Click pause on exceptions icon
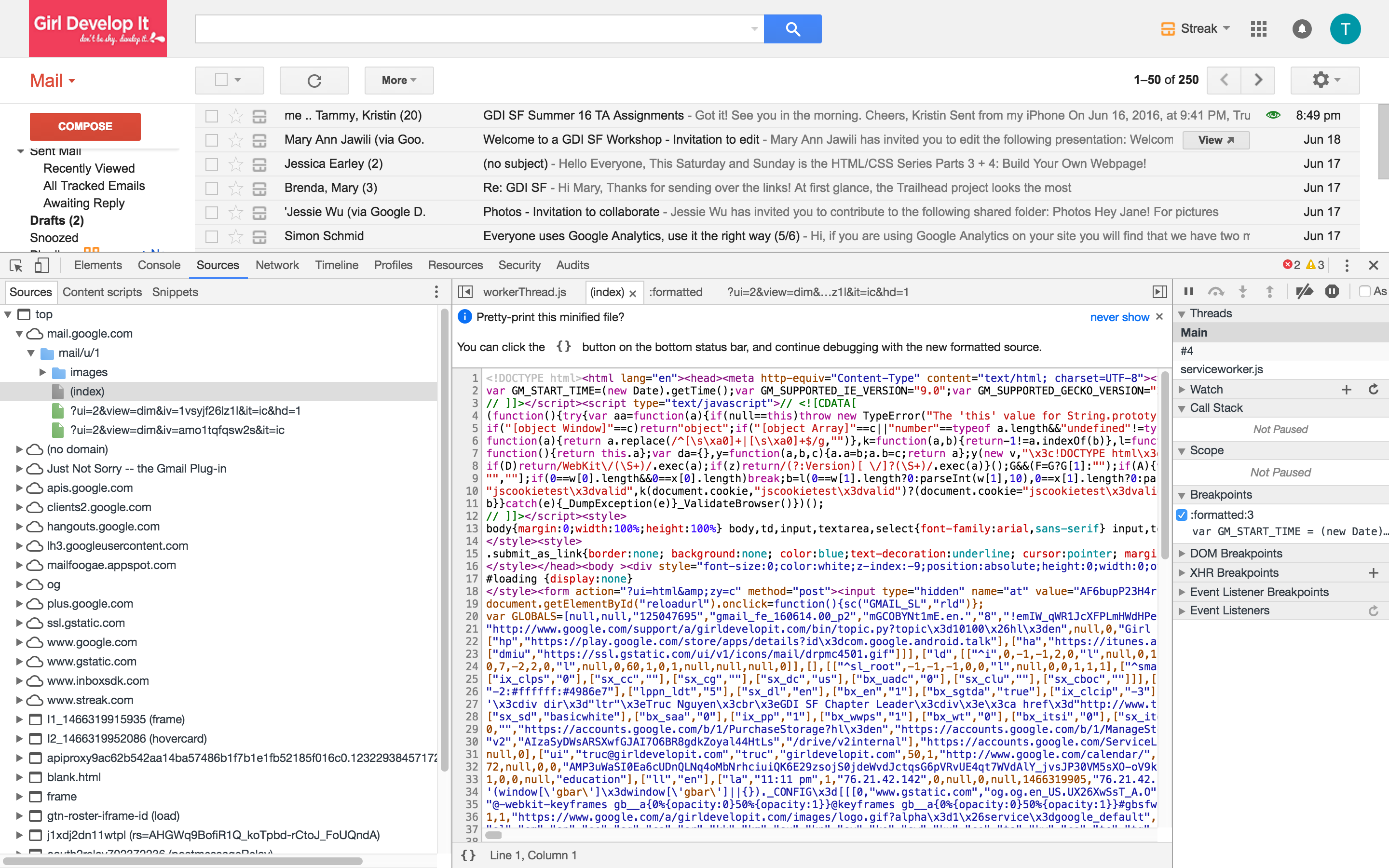This screenshot has height=868, width=1389. [1332, 292]
